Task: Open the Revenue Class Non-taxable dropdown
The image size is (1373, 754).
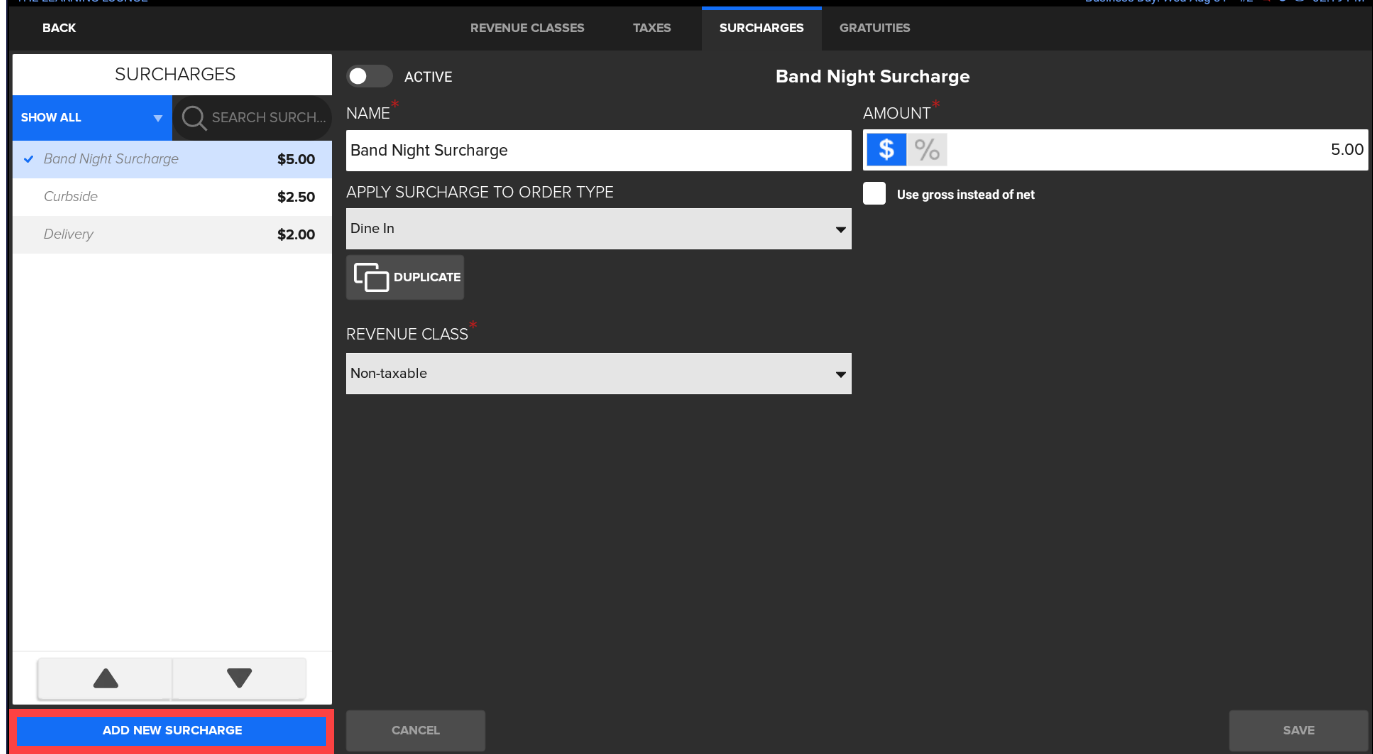Action: coord(598,373)
